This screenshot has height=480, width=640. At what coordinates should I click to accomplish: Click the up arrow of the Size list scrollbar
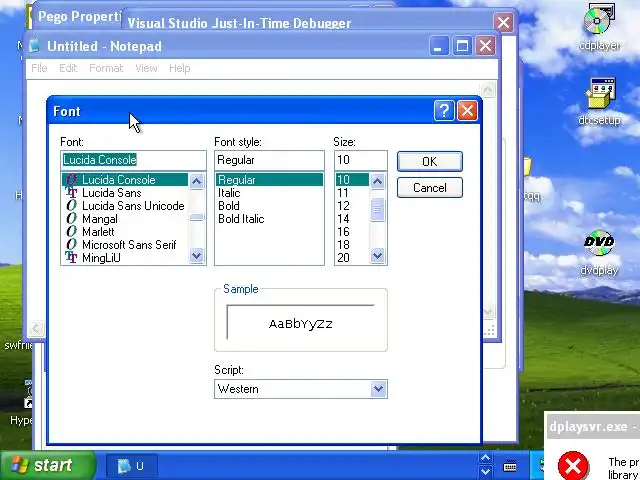pos(378,181)
